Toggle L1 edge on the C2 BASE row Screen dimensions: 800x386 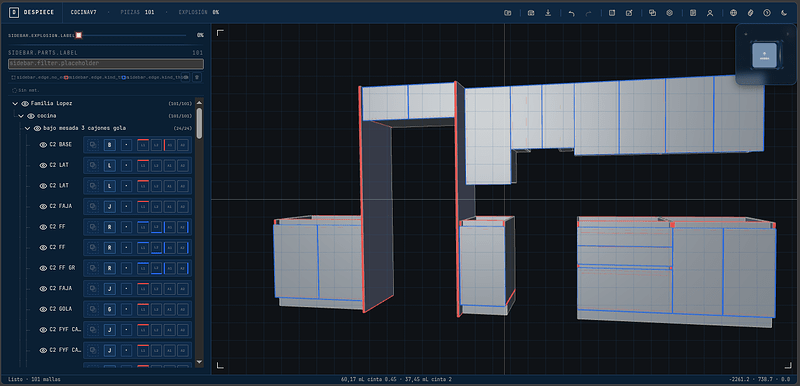pyautogui.click(x=143, y=145)
